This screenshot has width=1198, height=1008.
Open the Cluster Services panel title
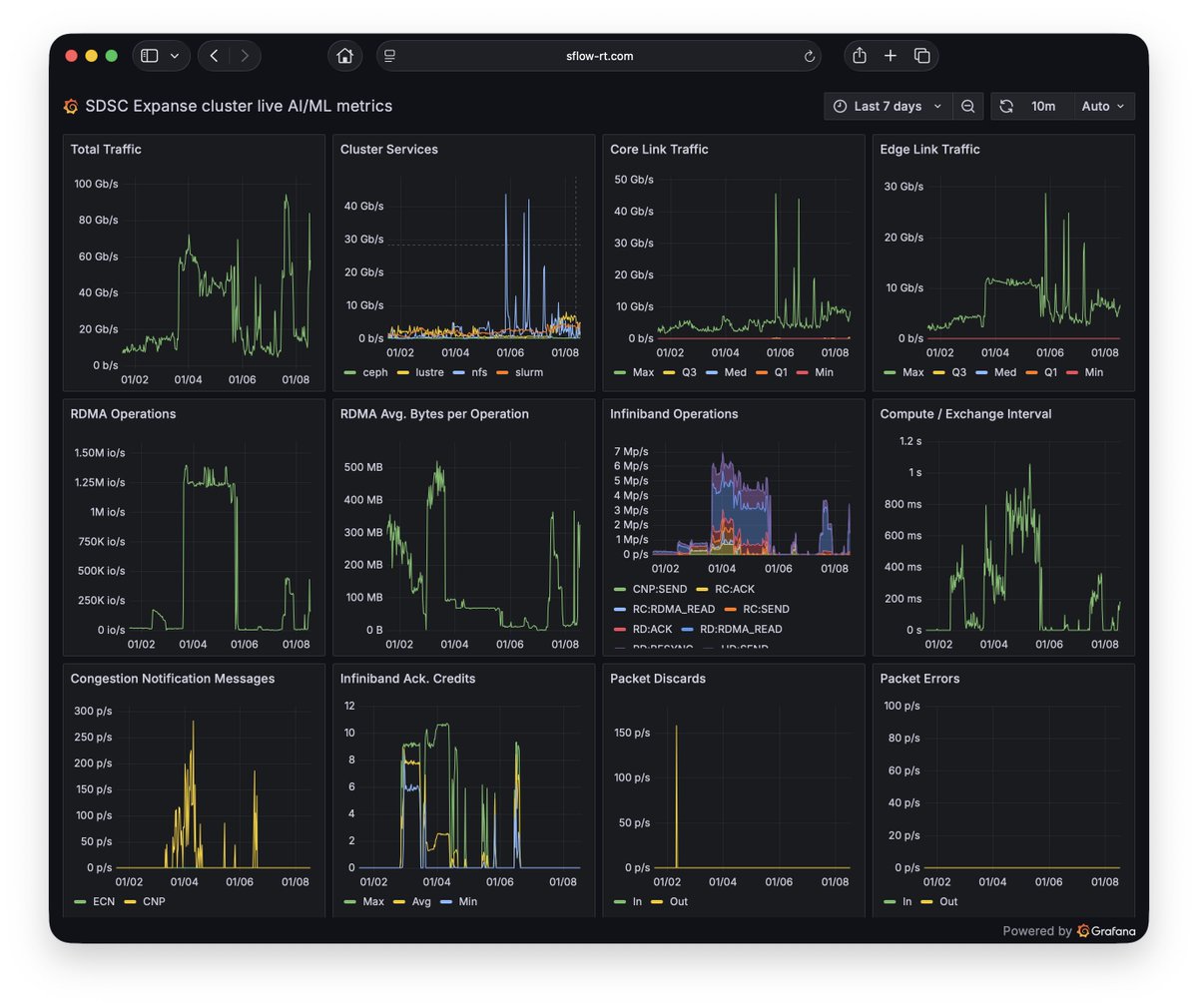[x=389, y=149]
